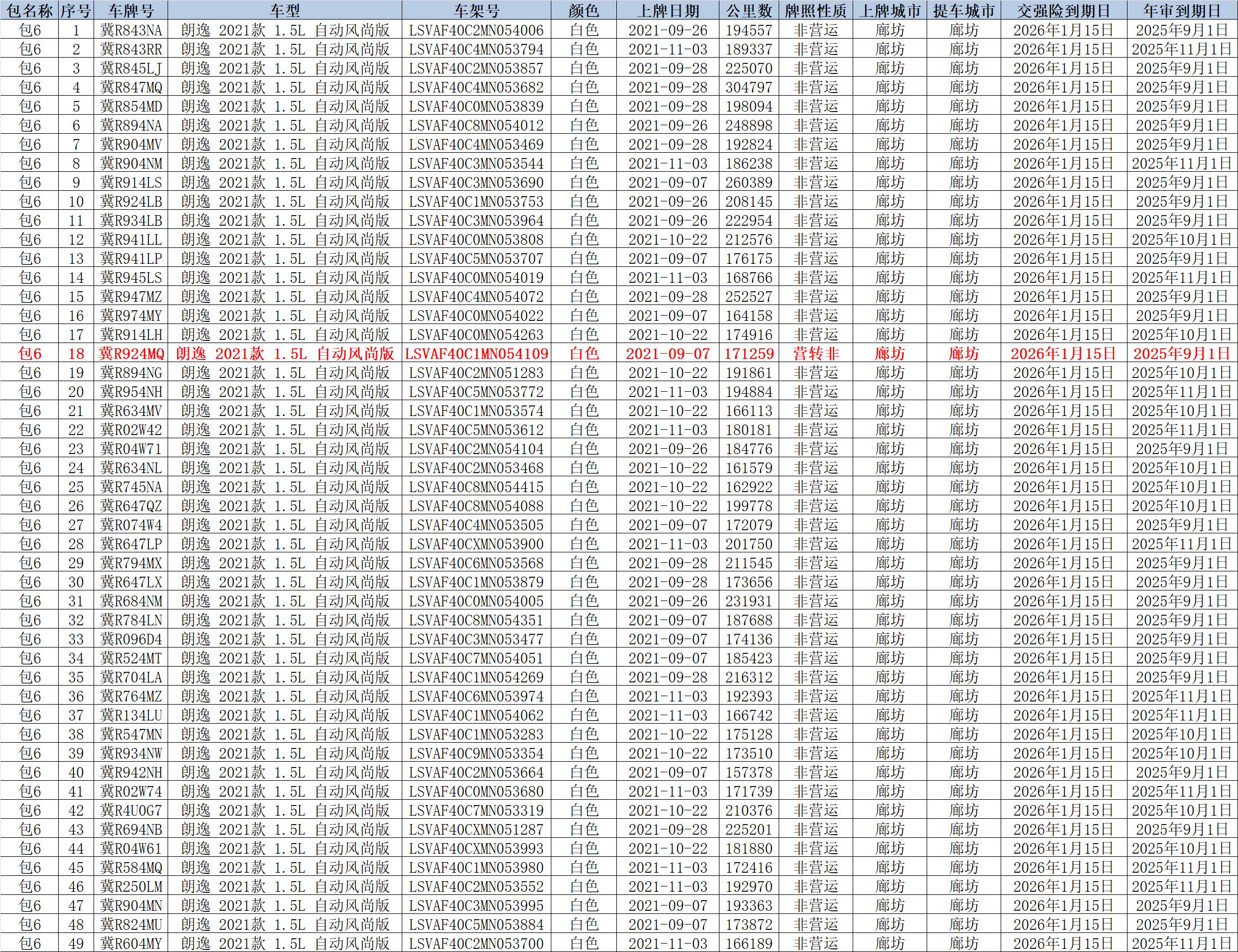Select the 包名称 header cell
This screenshot has height=952, width=1238.
coord(30,10)
